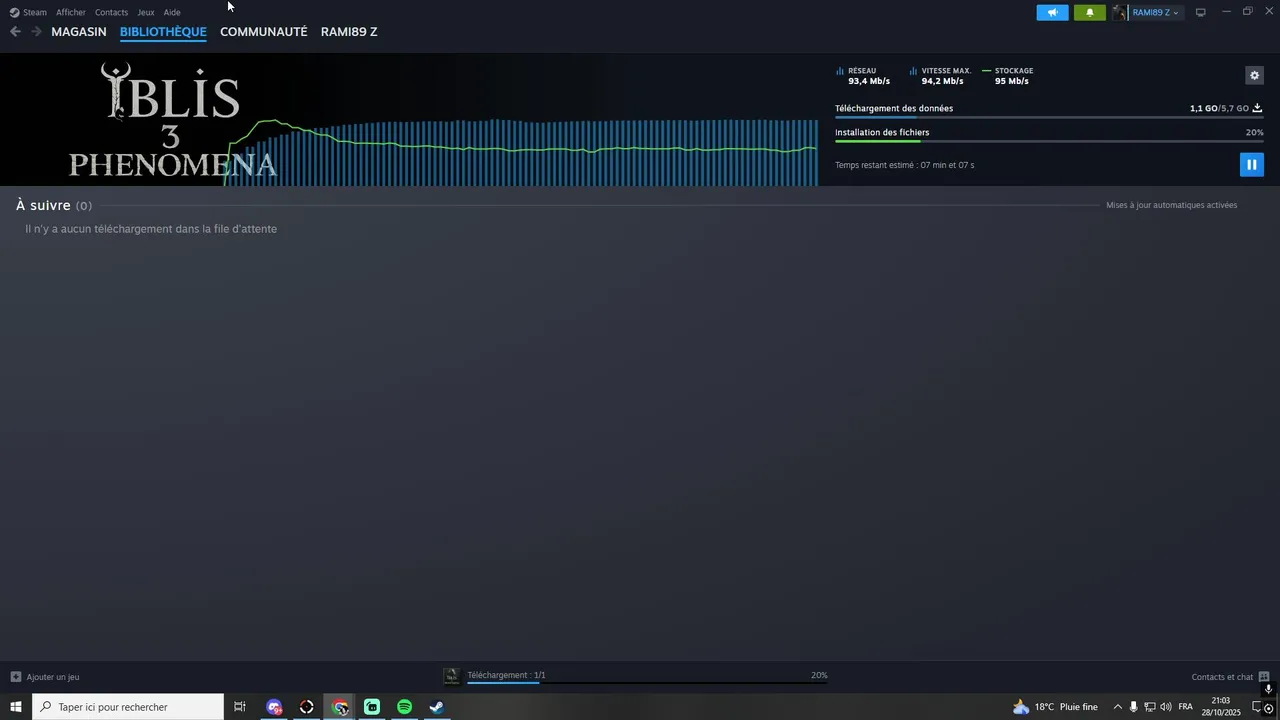Click the Steam taskbar icon

pos(437,707)
